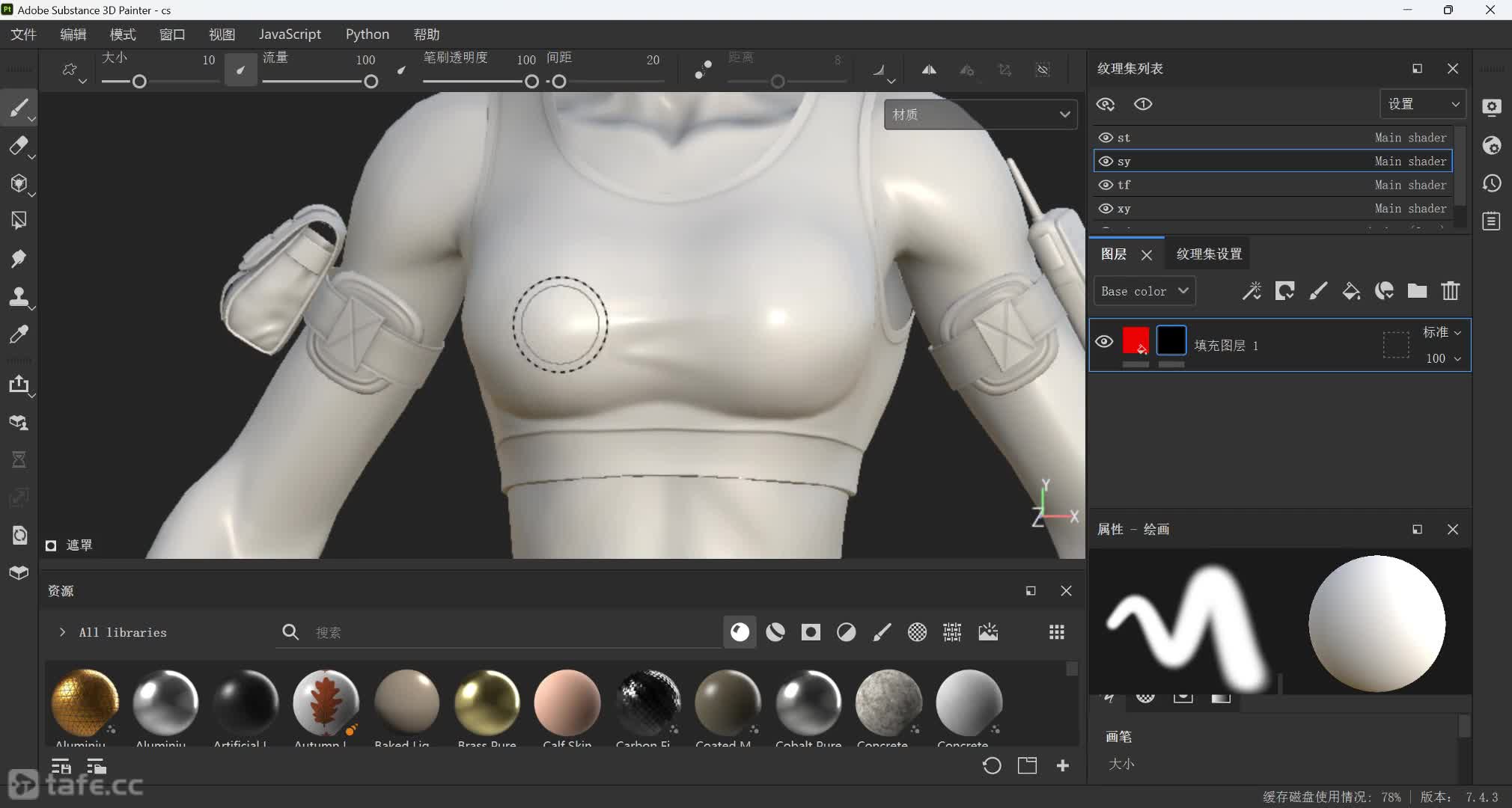Adjust the 流量 flow slider
1512x808 pixels.
click(x=320, y=82)
